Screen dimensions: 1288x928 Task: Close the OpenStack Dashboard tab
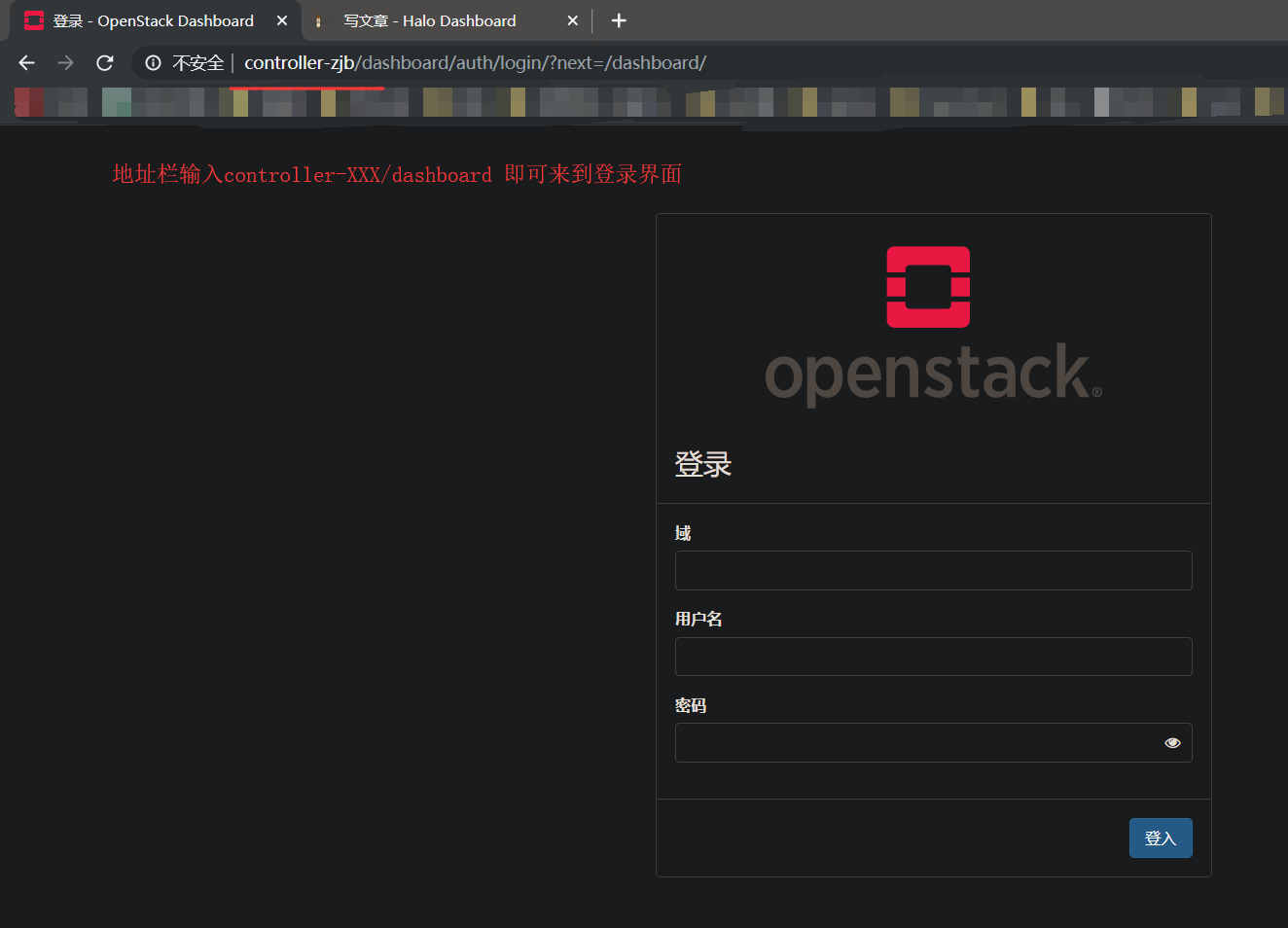coord(282,20)
